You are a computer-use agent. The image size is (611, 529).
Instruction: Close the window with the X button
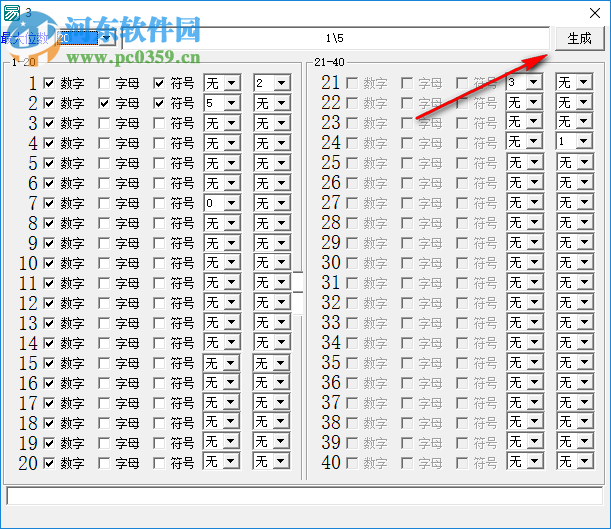(x=595, y=13)
